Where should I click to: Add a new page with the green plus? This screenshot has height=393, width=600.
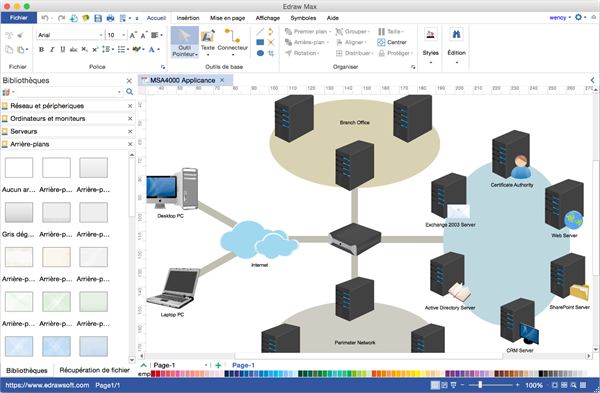pos(218,365)
